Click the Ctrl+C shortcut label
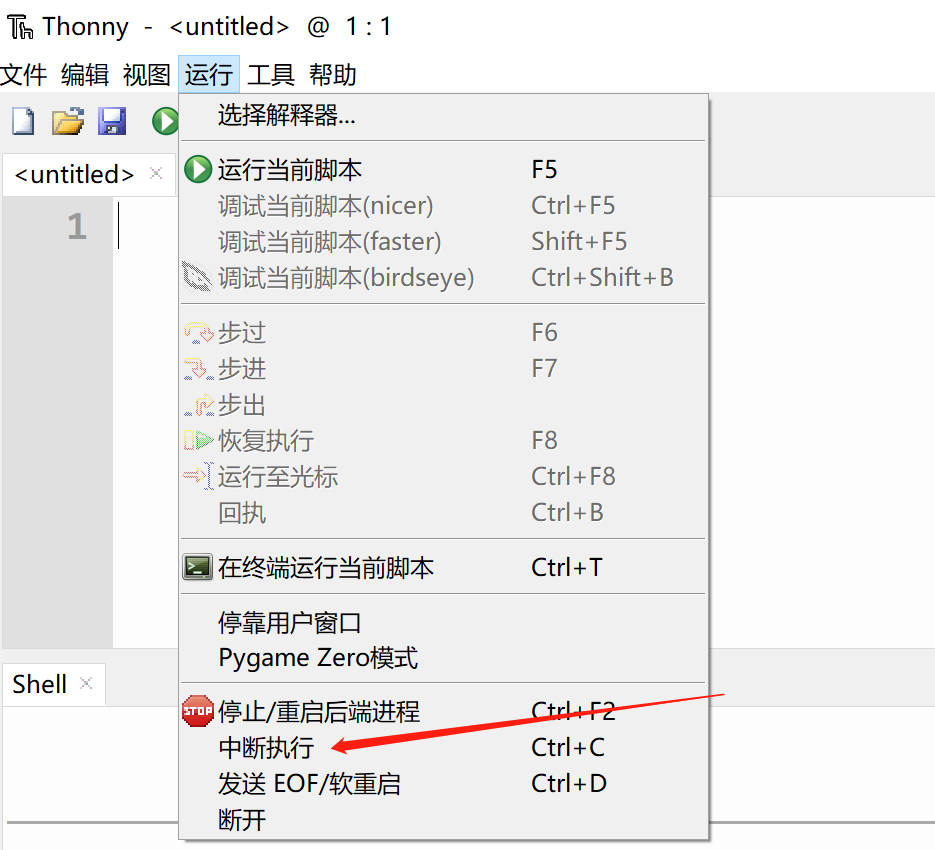Image resolution: width=935 pixels, height=850 pixels. pyautogui.click(x=568, y=747)
